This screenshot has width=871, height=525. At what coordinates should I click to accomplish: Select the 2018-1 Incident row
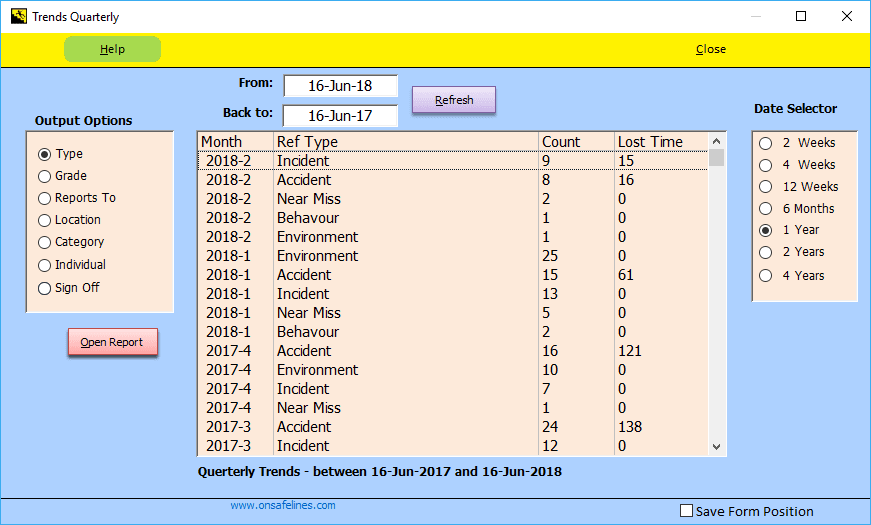[453, 294]
